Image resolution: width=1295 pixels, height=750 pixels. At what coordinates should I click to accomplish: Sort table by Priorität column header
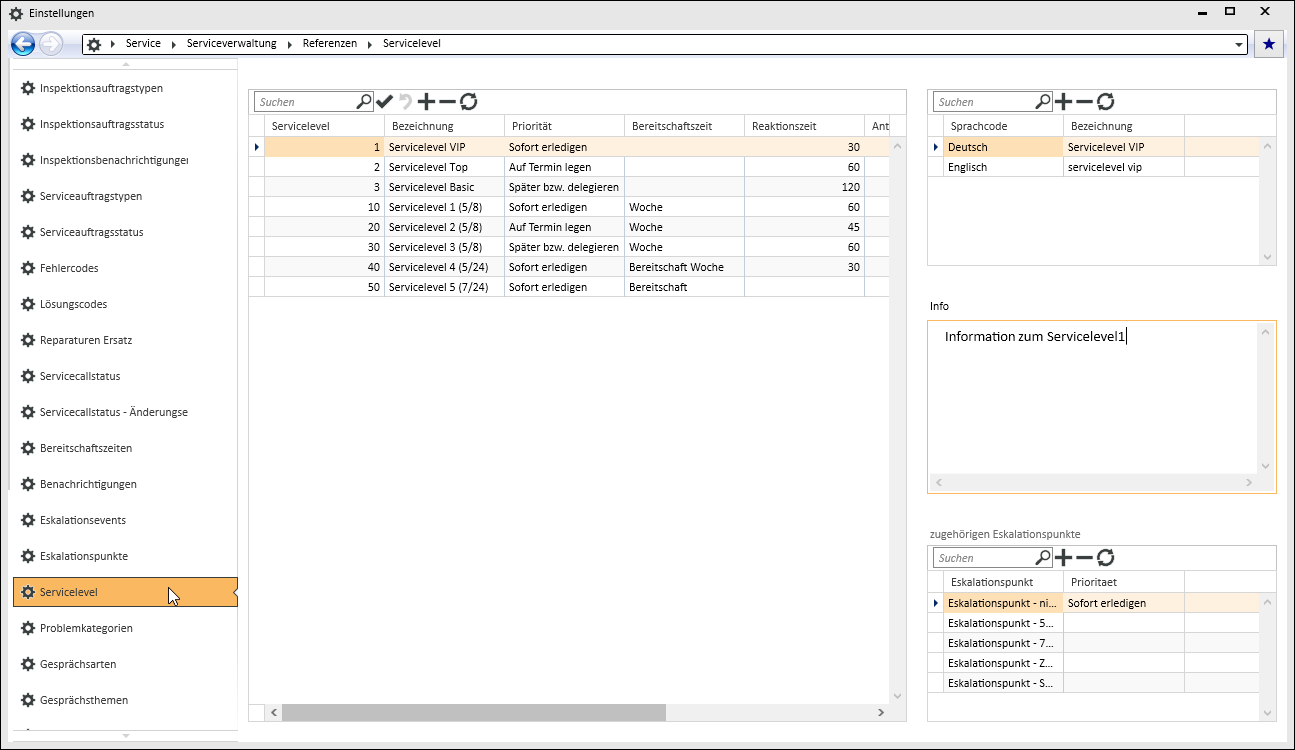point(532,126)
